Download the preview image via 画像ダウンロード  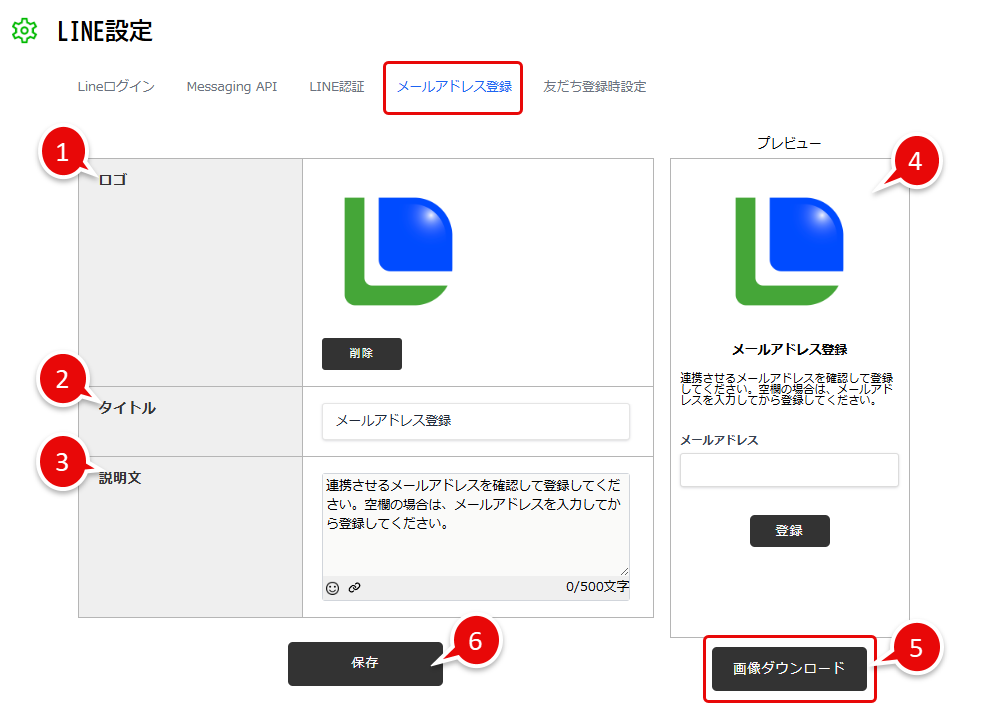[789, 668]
